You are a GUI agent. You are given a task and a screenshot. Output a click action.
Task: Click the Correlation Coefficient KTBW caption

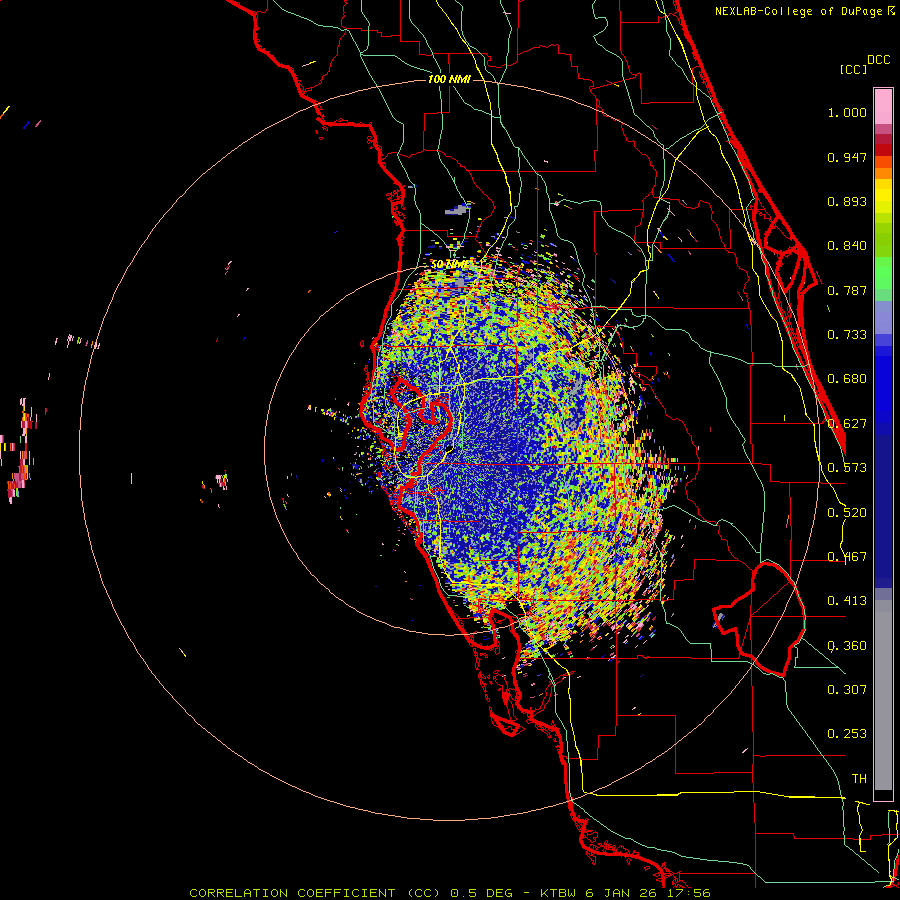click(x=450, y=893)
